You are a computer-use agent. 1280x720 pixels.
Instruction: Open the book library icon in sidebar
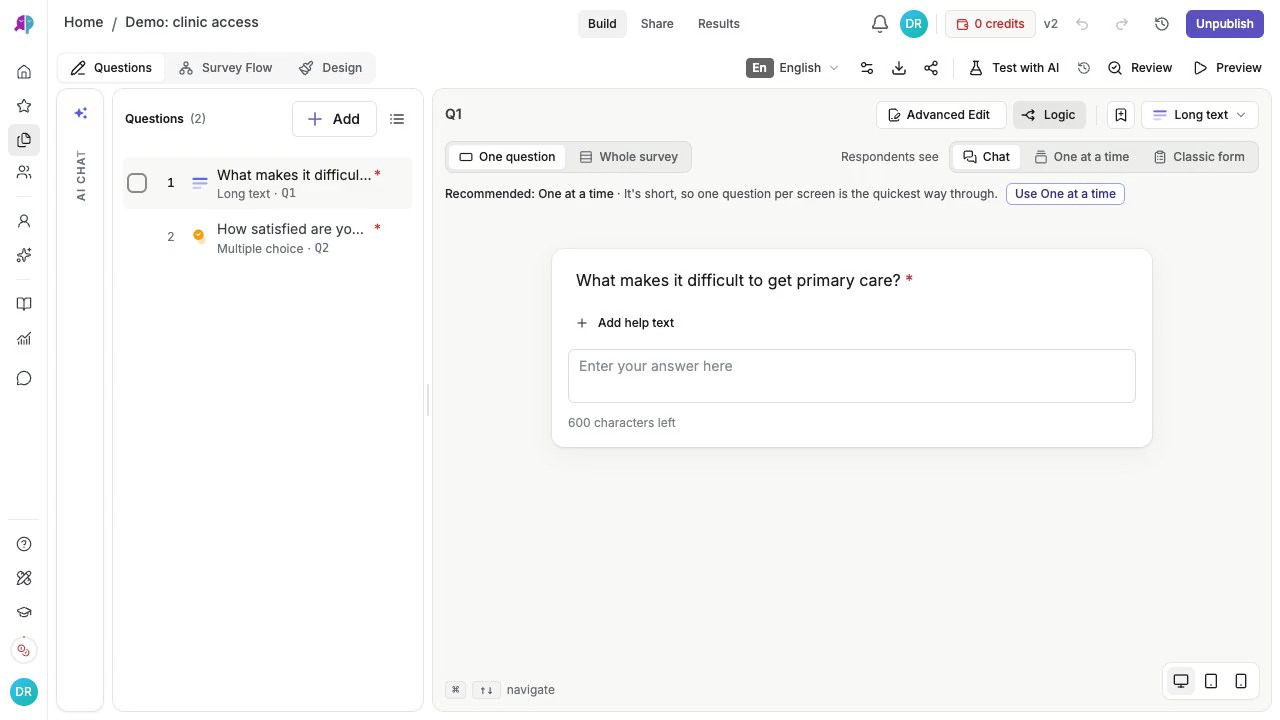[x=24, y=304]
